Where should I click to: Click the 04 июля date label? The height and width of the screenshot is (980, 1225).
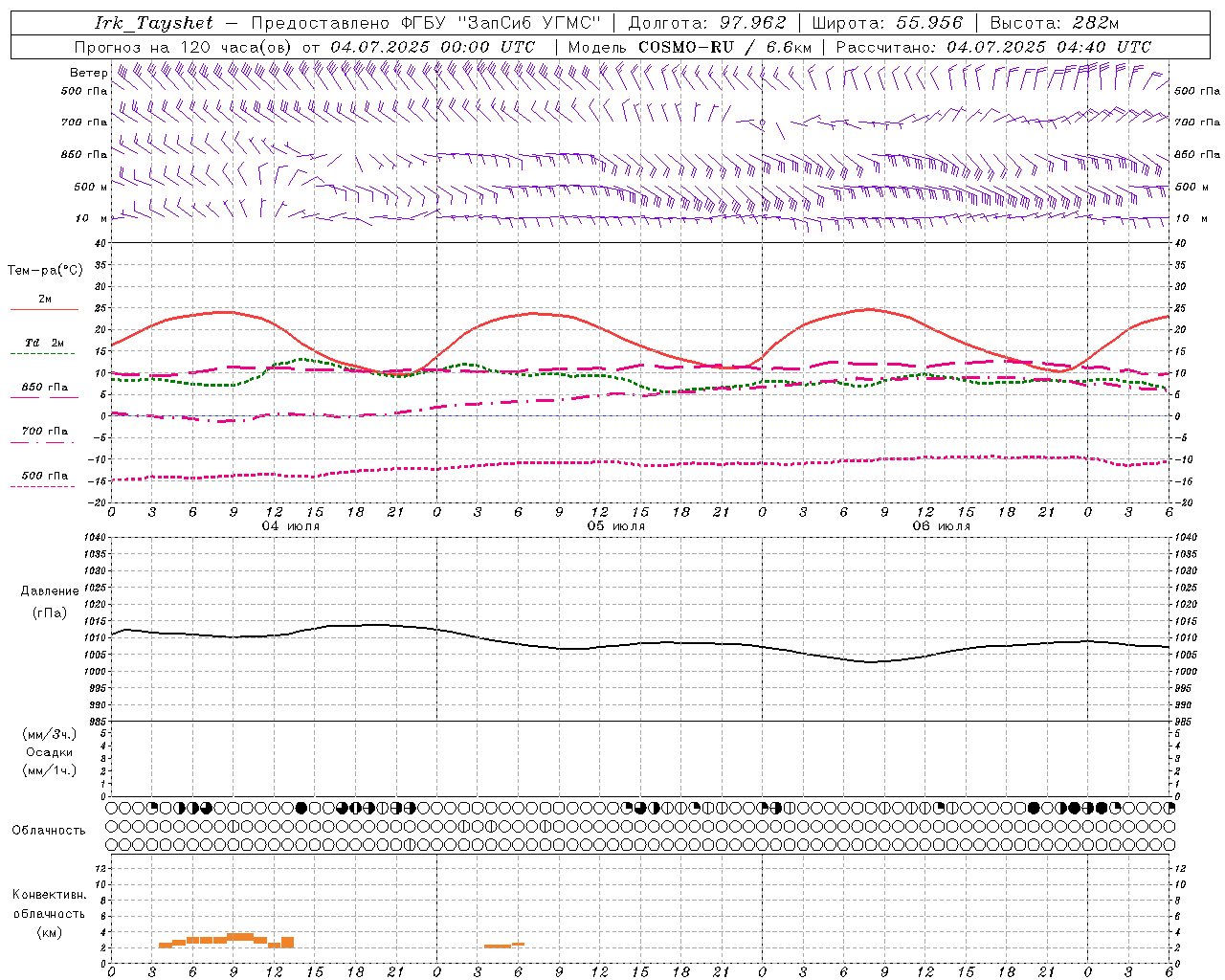291,526
